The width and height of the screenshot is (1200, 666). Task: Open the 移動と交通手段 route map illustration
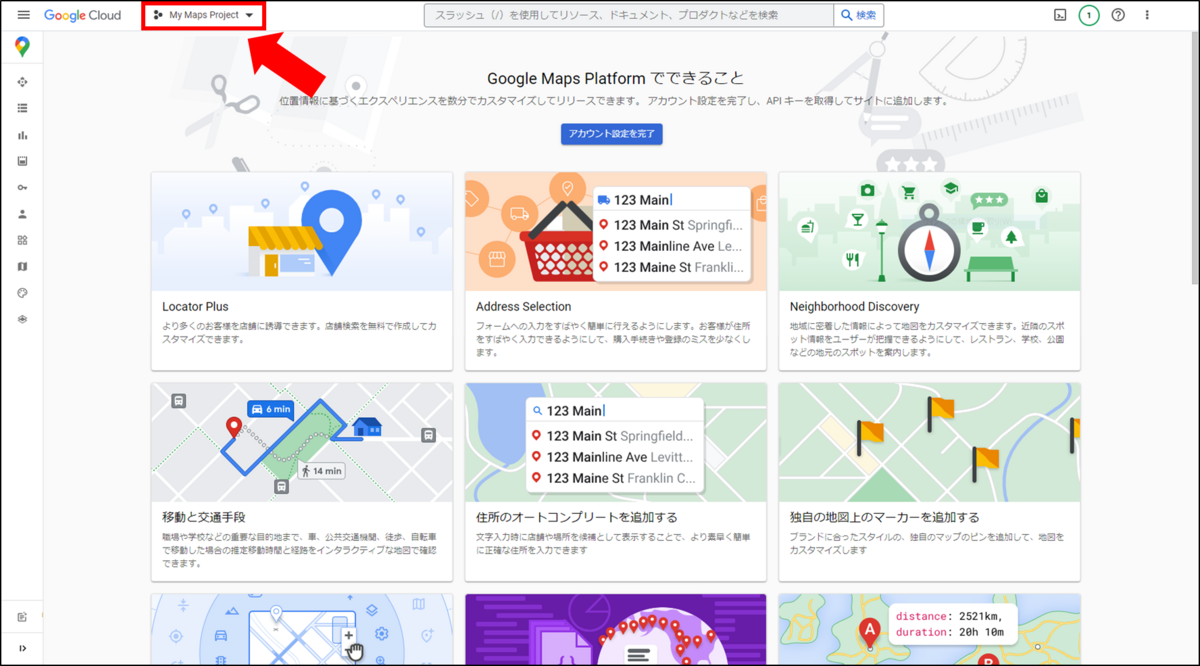pos(302,442)
